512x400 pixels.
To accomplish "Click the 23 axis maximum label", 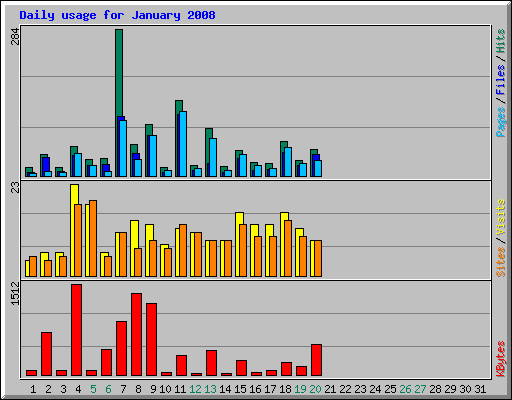I will [15, 188].
